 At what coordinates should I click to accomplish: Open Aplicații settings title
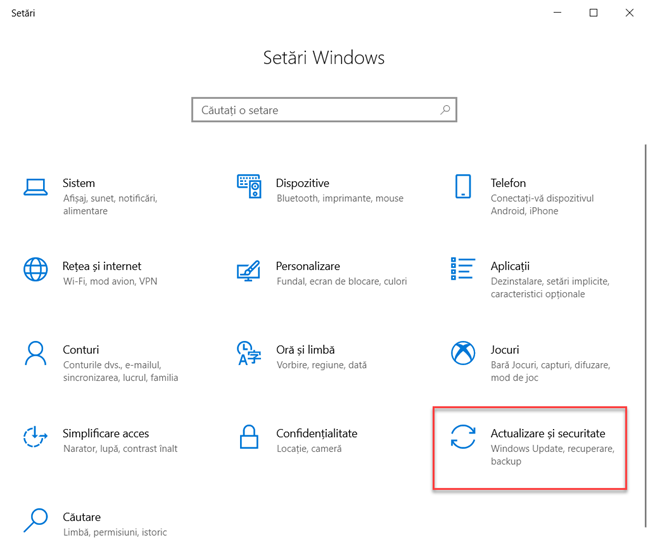coord(510,266)
